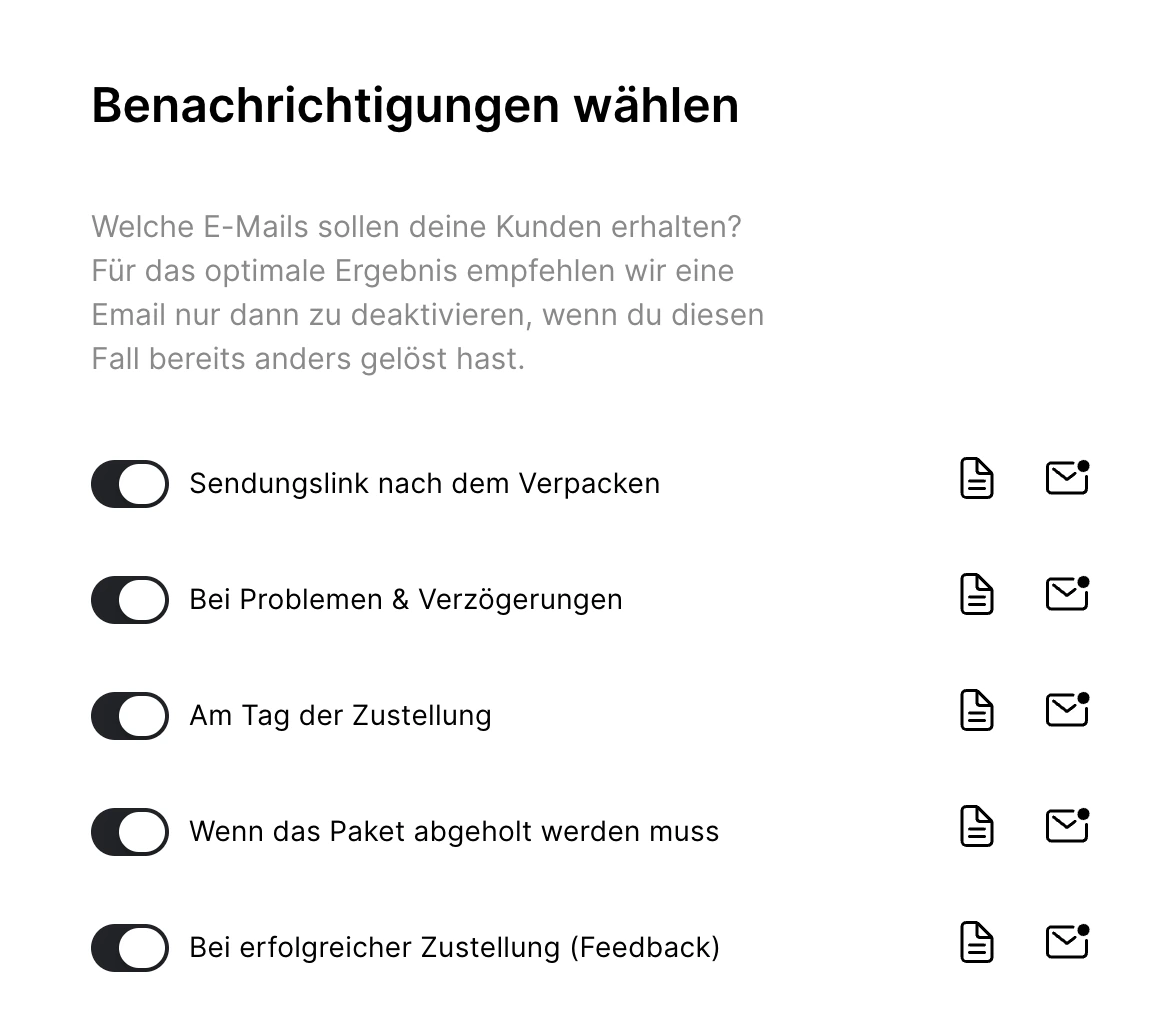Click envelope icon for Bei Problemen & Verzögerungen

point(1067,593)
